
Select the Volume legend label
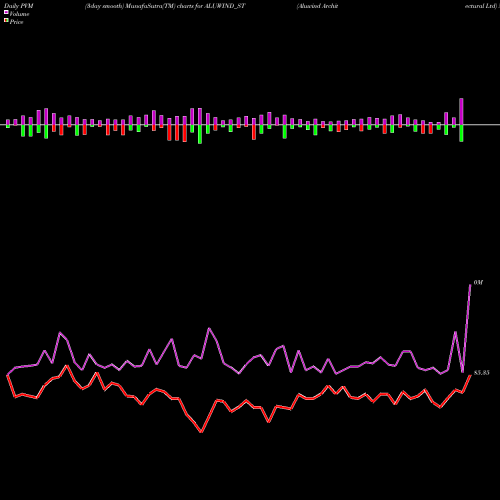[x=19, y=14]
